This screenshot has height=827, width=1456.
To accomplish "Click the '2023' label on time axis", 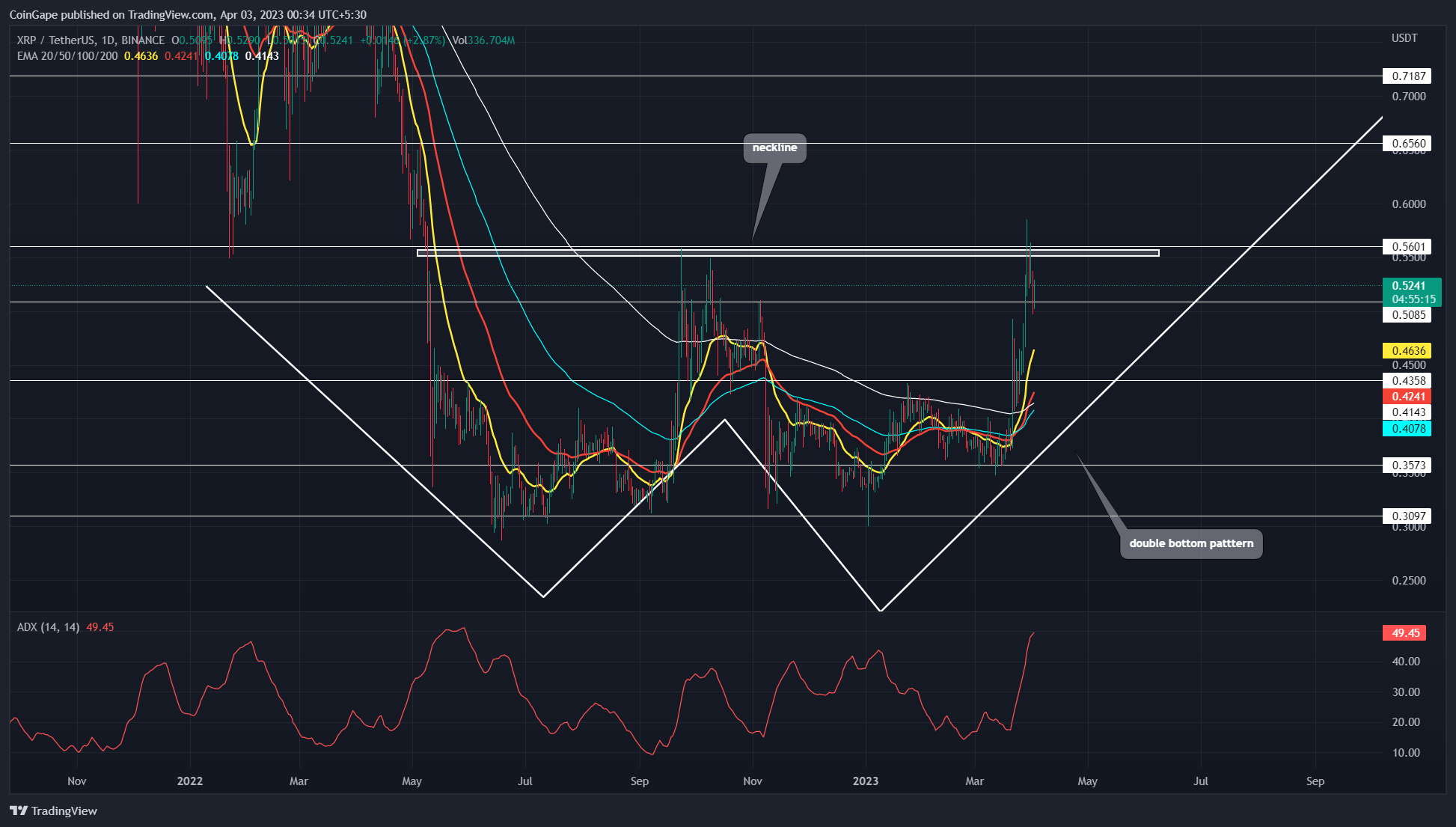I will point(866,781).
